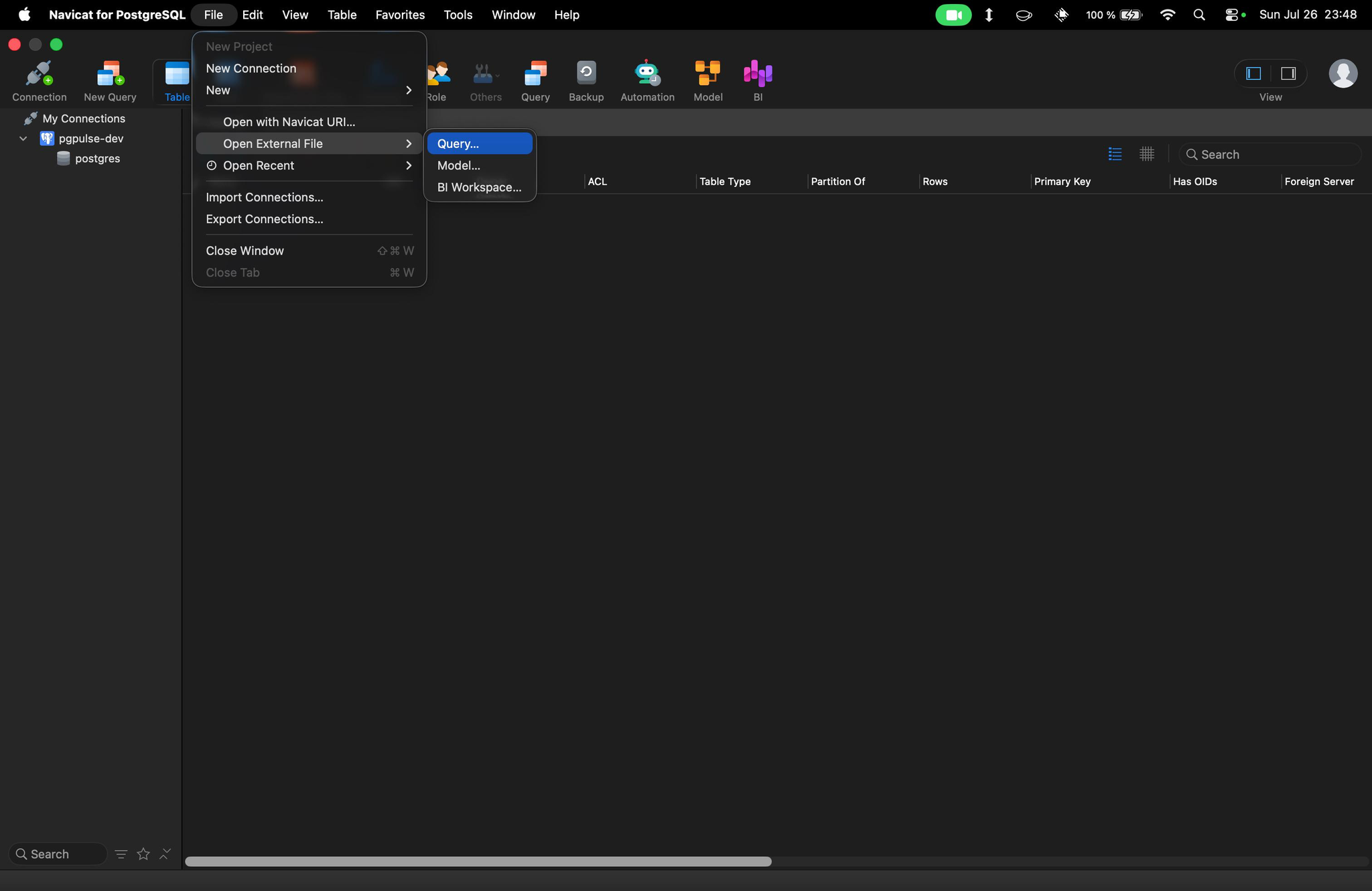Viewport: 1372px width, 891px height.
Task: Click the user account avatar
Action: (x=1343, y=73)
